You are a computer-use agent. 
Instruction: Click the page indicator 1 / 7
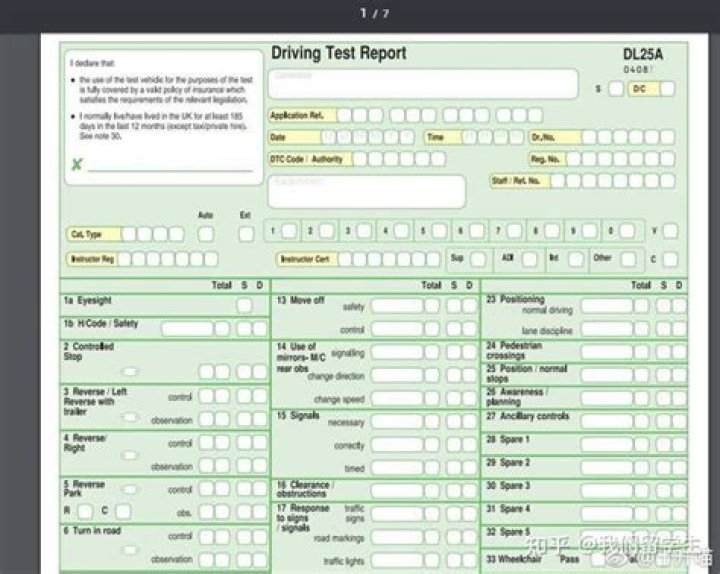pos(374,13)
